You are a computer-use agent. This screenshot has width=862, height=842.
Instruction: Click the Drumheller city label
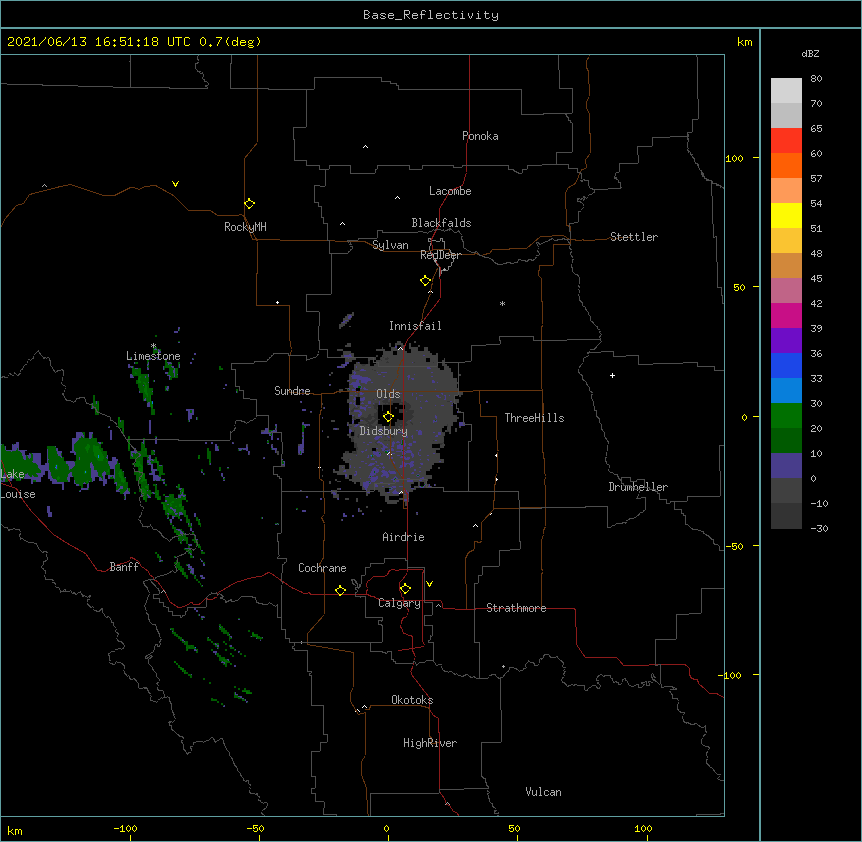click(638, 487)
